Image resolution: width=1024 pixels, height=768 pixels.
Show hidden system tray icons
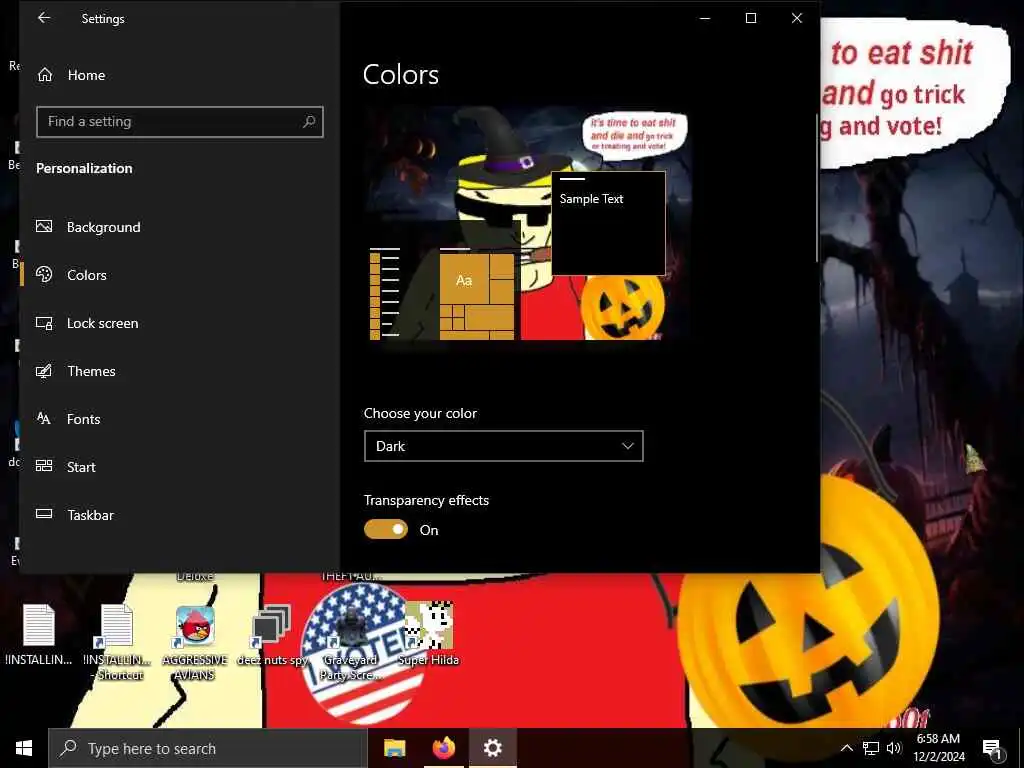click(x=846, y=748)
